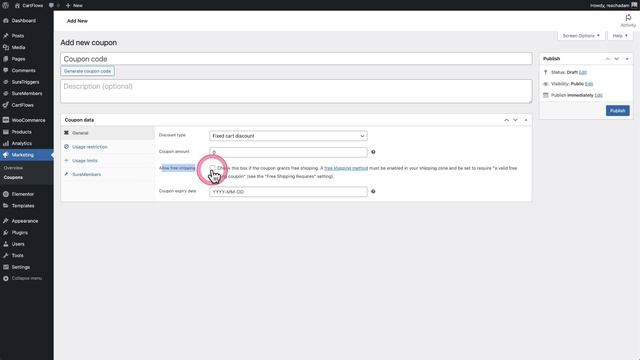The image size is (640, 360).
Task: Open SureTriggers sidebar item
Action: coord(25,82)
